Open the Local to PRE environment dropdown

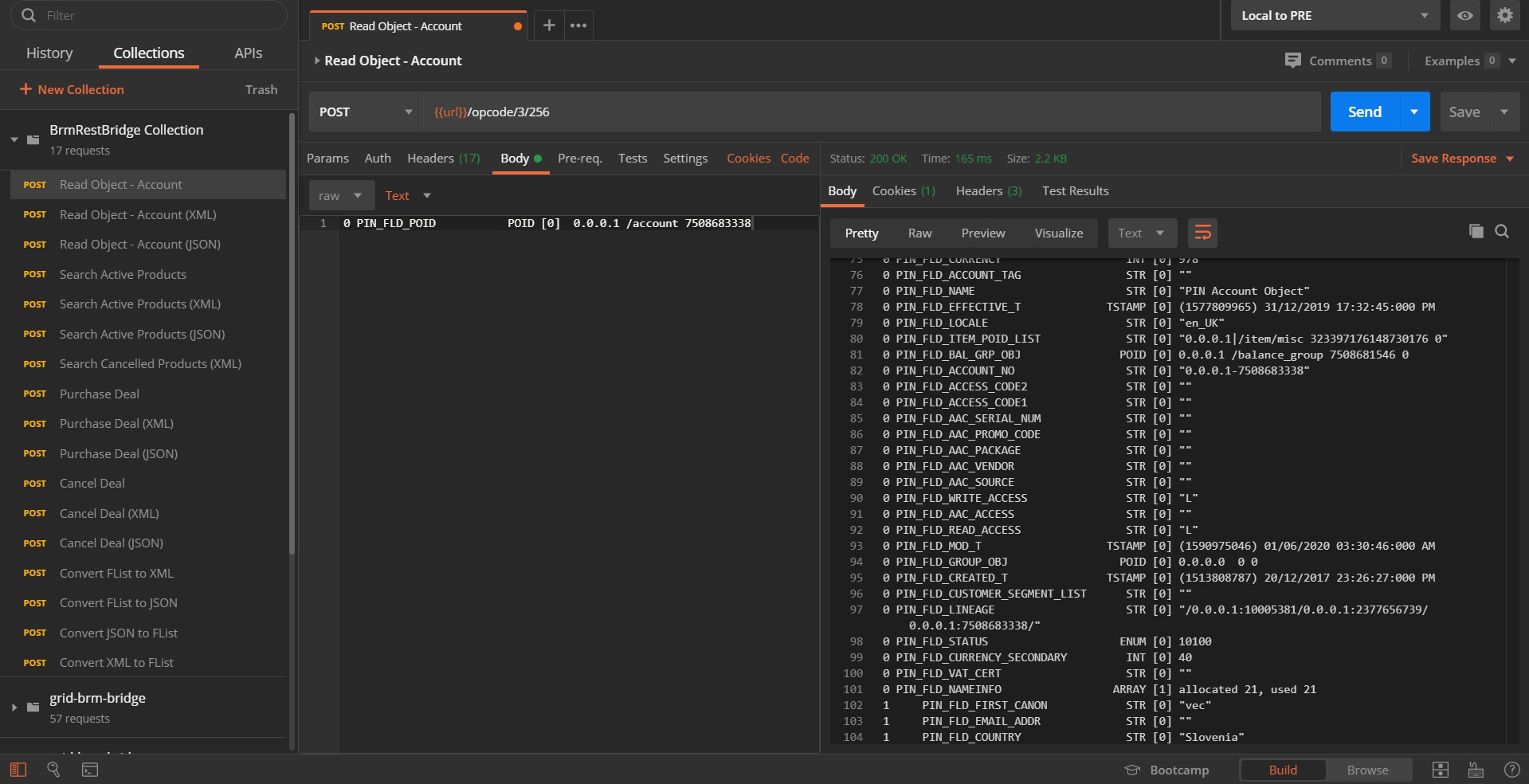pyautogui.click(x=1334, y=16)
